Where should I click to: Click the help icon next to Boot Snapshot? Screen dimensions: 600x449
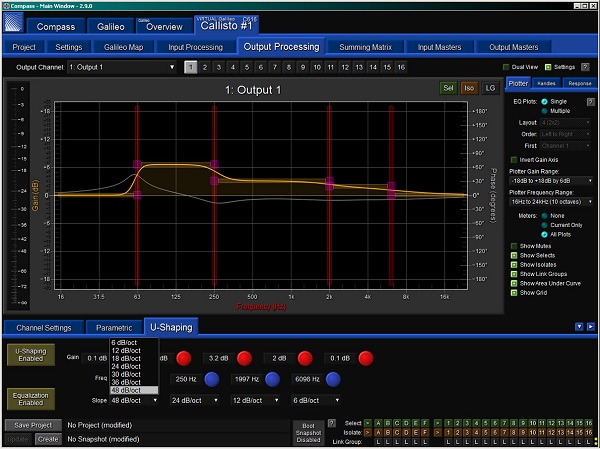pyautogui.click(x=332, y=423)
